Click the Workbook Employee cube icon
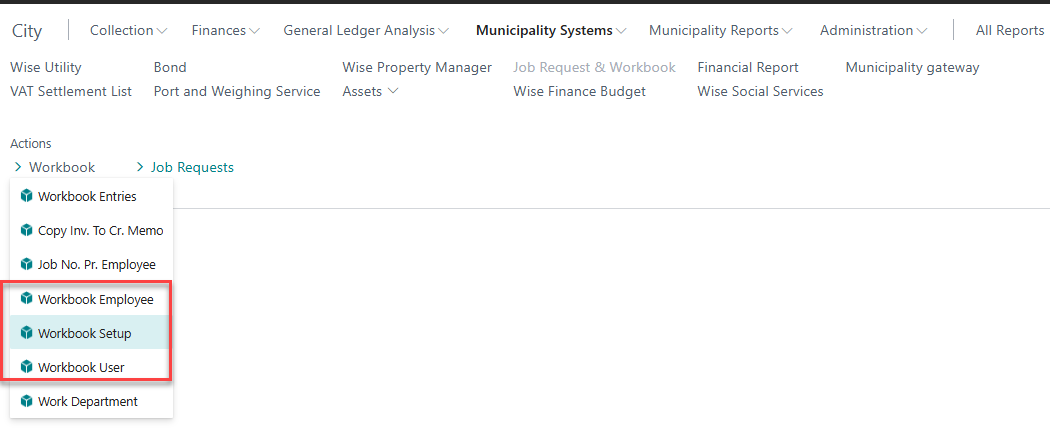Image resolution: width=1050 pixels, height=440 pixels. 27,299
